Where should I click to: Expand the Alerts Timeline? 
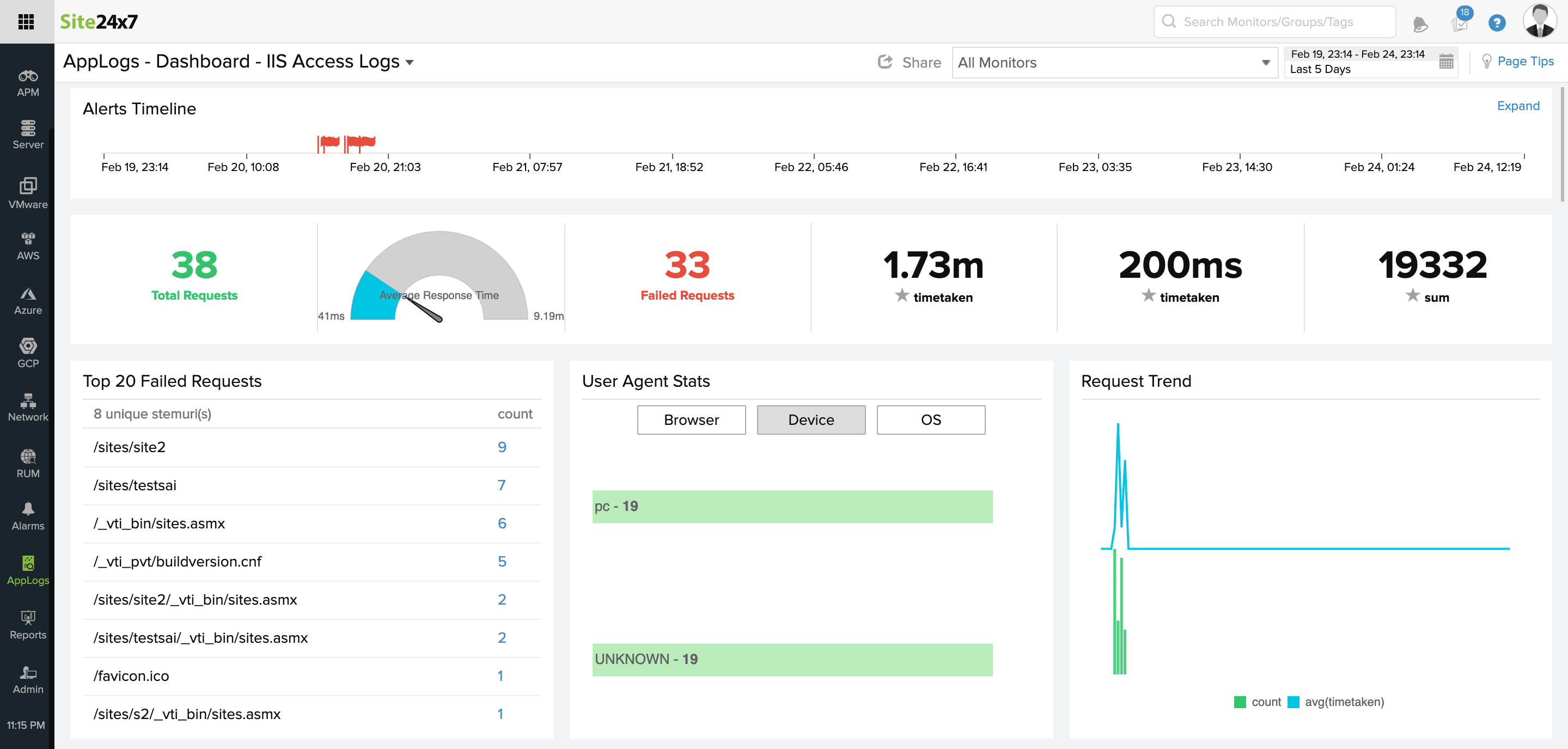coord(1518,105)
